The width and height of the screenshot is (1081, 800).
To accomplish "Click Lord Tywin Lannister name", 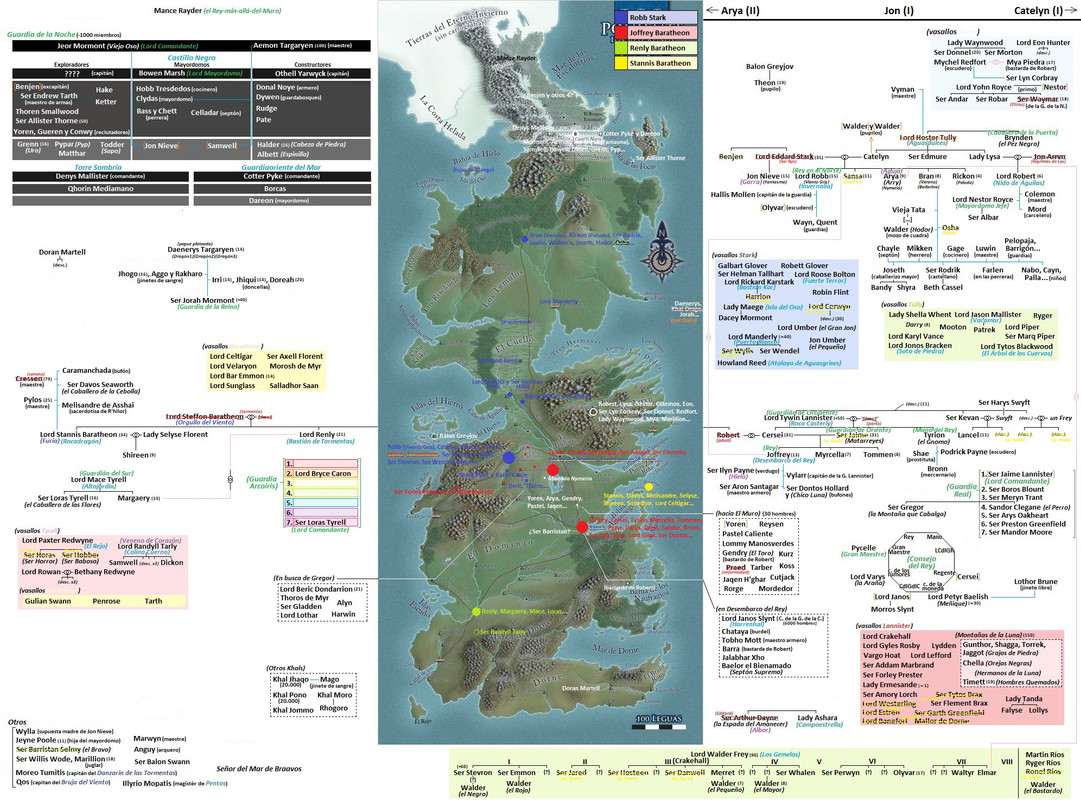I will [798, 417].
